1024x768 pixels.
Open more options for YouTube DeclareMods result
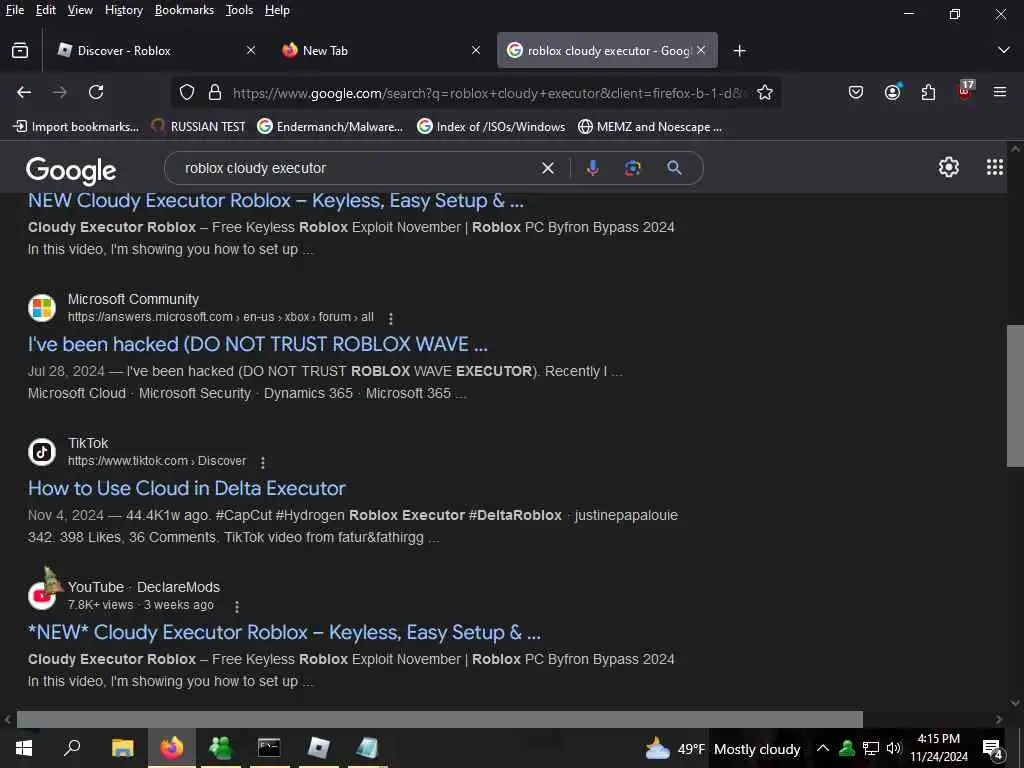tap(236, 607)
